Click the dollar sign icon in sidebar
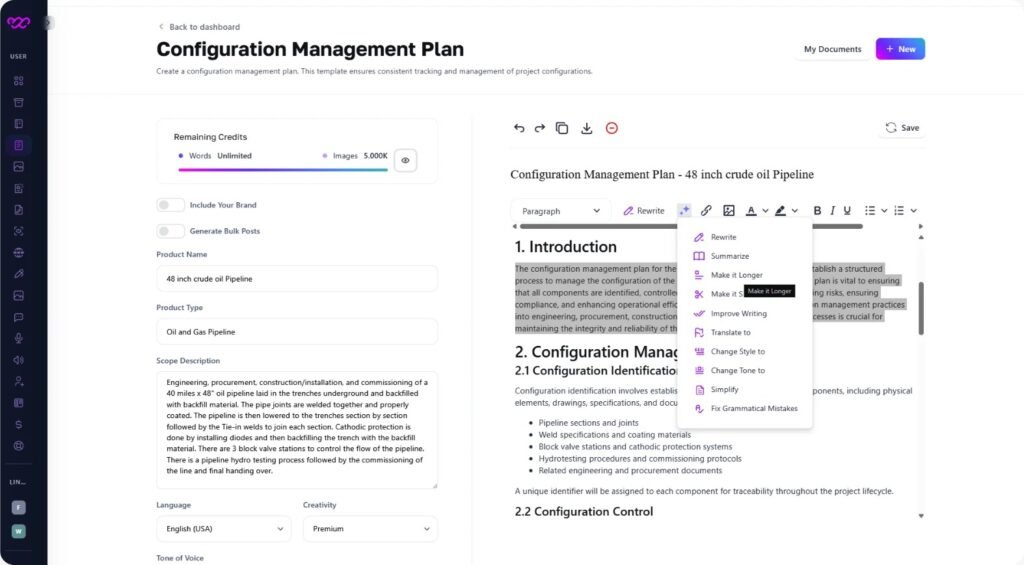The height and width of the screenshot is (565, 1024). point(18,425)
